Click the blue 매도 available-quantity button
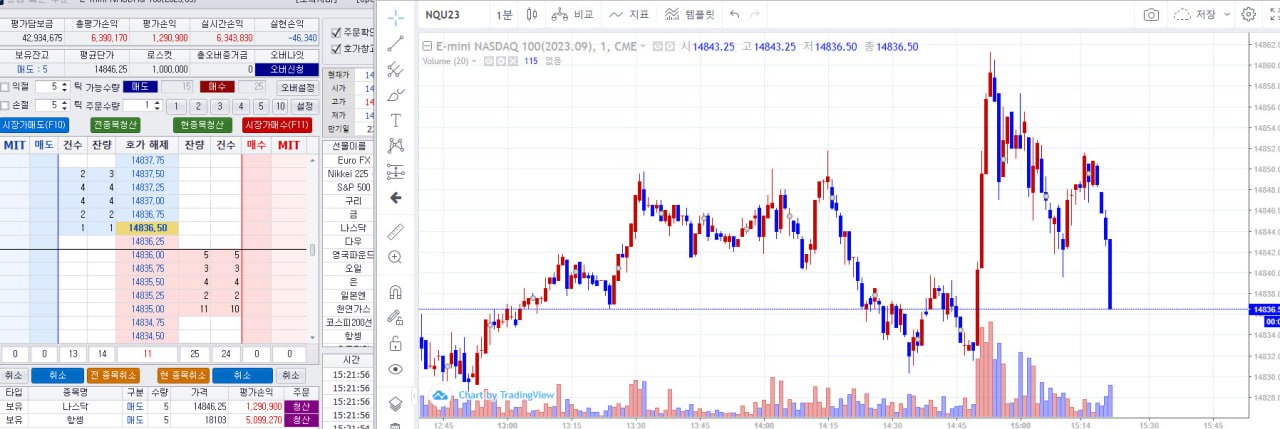Viewport: 1280px width, 429px height. (x=140, y=87)
